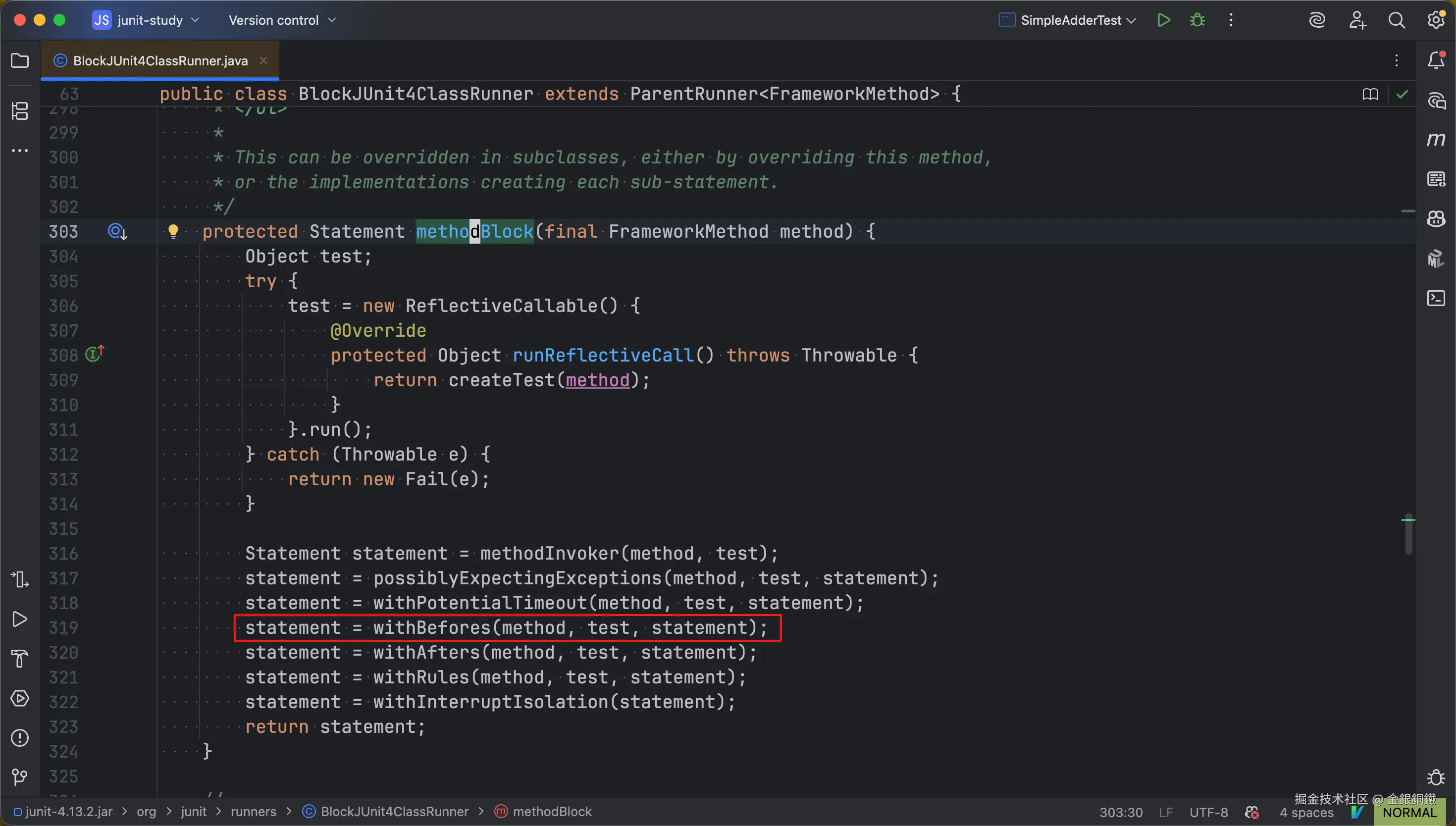Click the intention lightbulb on line 303
The height and width of the screenshot is (826, 1456).
click(x=173, y=231)
